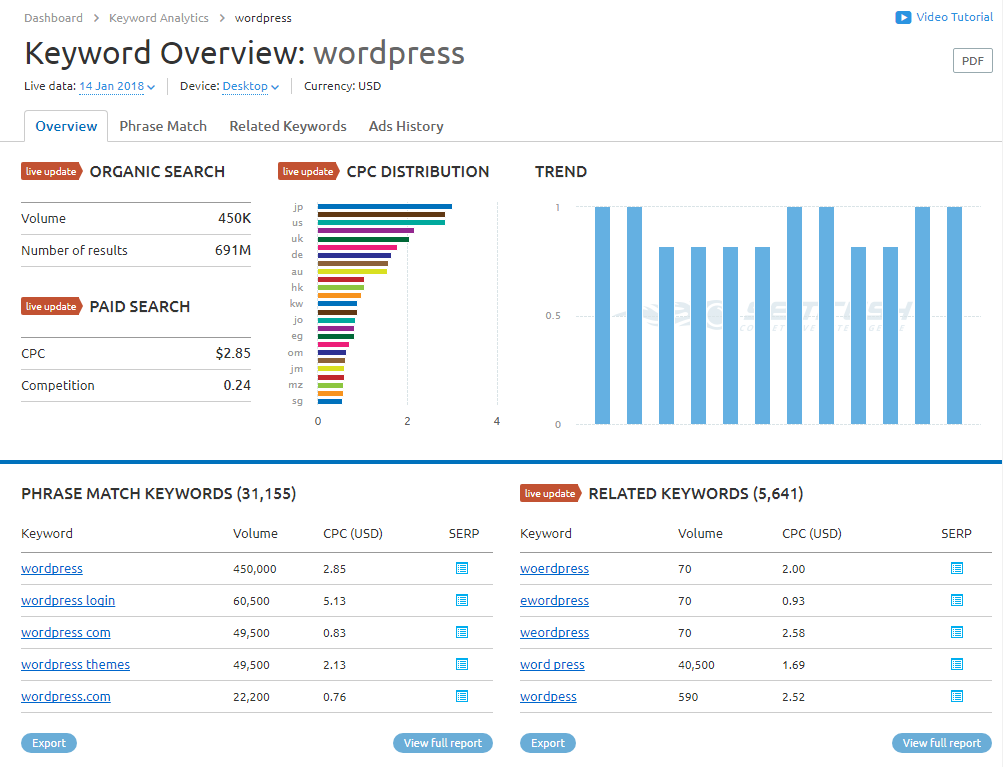Viewport: 1003px width, 767px height.
Task: Open the ewordpress related keyword
Action: point(555,600)
